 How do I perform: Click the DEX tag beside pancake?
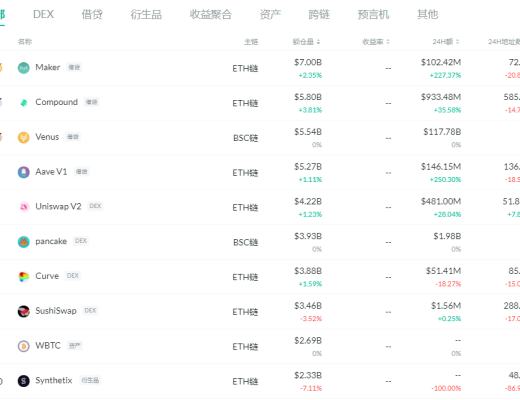81,241
